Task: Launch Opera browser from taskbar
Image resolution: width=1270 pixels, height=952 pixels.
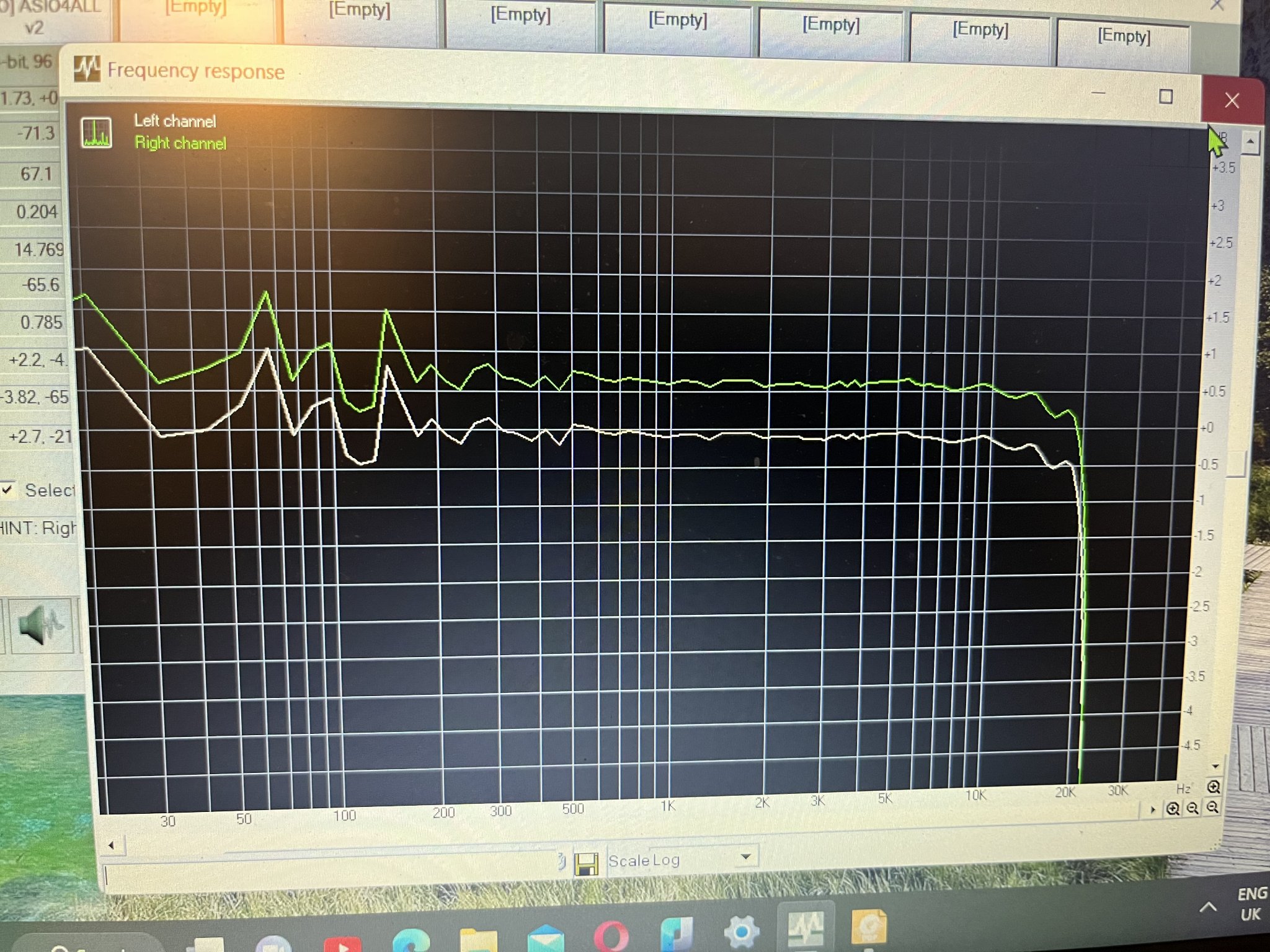Action: click(x=612, y=935)
